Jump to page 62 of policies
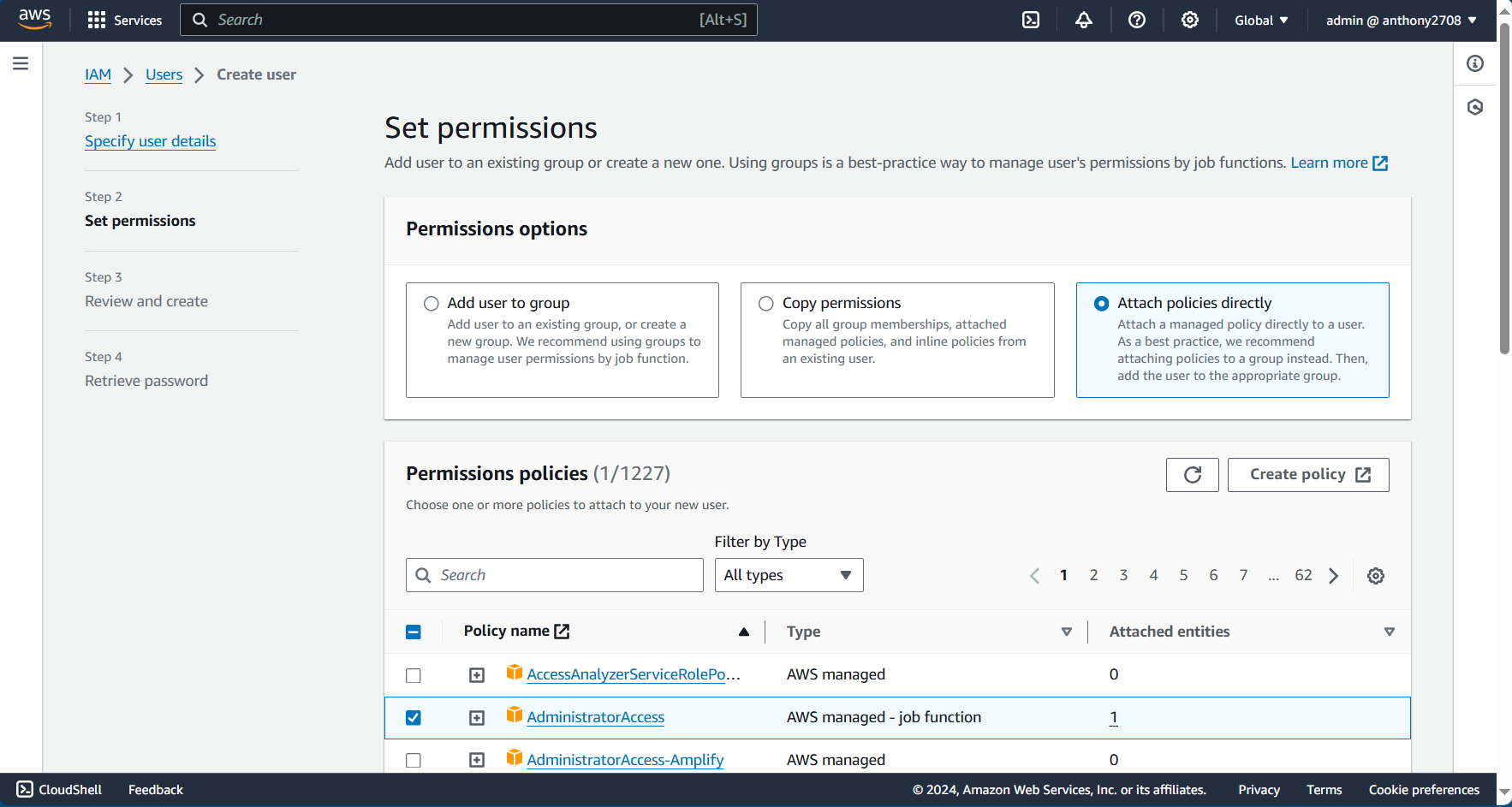 click(x=1303, y=575)
